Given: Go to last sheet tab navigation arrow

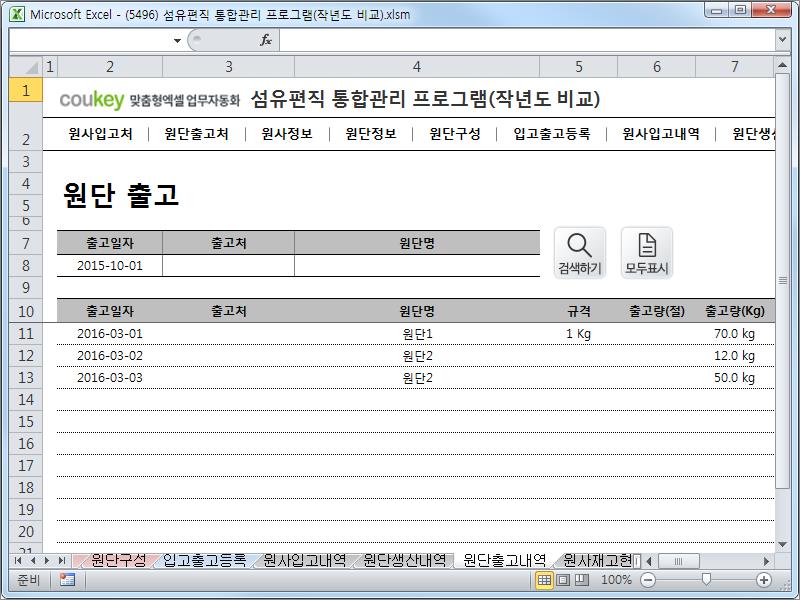Looking at the screenshot, I should coord(62,561).
